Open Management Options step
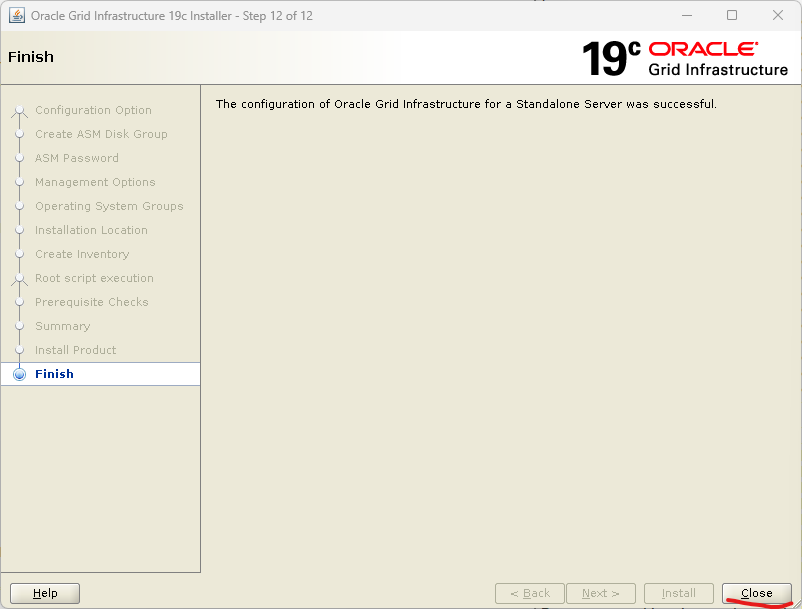 click(x=95, y=182)
